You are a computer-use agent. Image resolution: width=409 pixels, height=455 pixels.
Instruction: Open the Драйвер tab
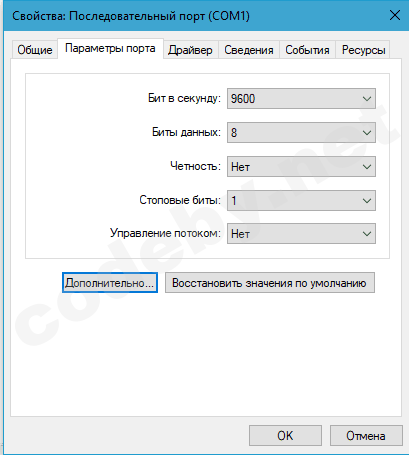click(x=190, y=50)
